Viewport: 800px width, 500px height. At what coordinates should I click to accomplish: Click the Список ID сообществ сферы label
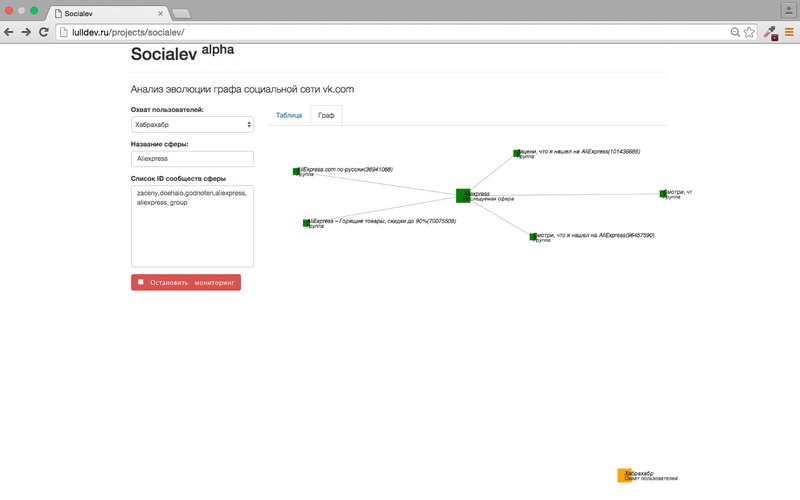tap(178, 179)
